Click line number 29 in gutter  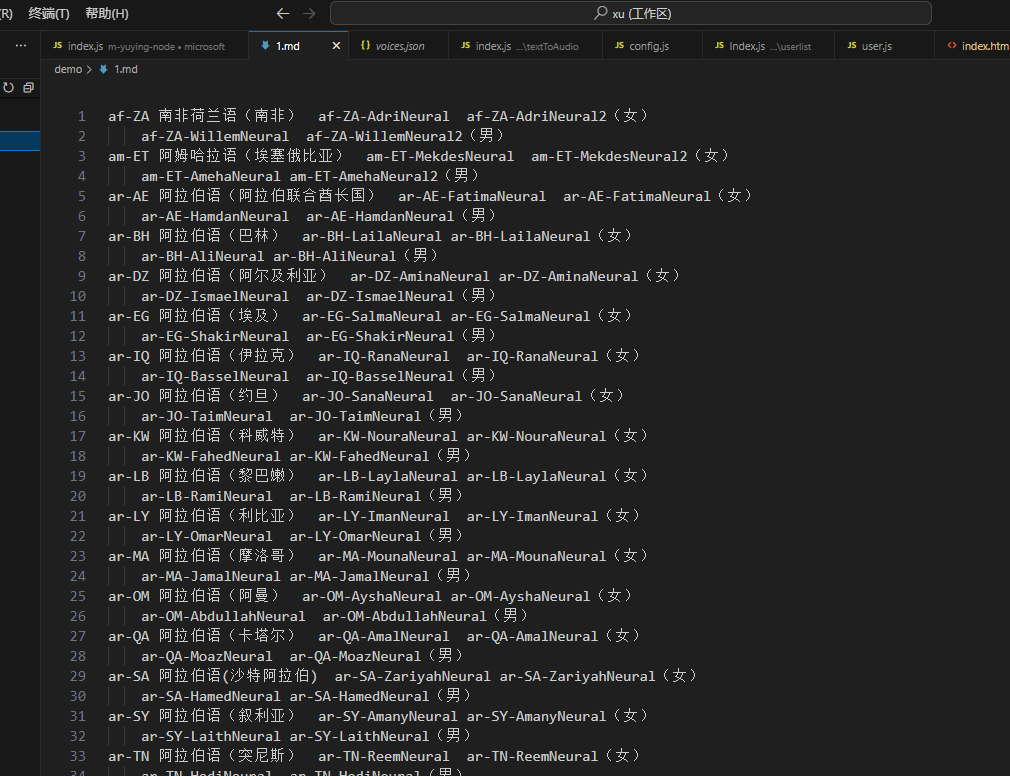pyautogui.click(x=77, y=677)
